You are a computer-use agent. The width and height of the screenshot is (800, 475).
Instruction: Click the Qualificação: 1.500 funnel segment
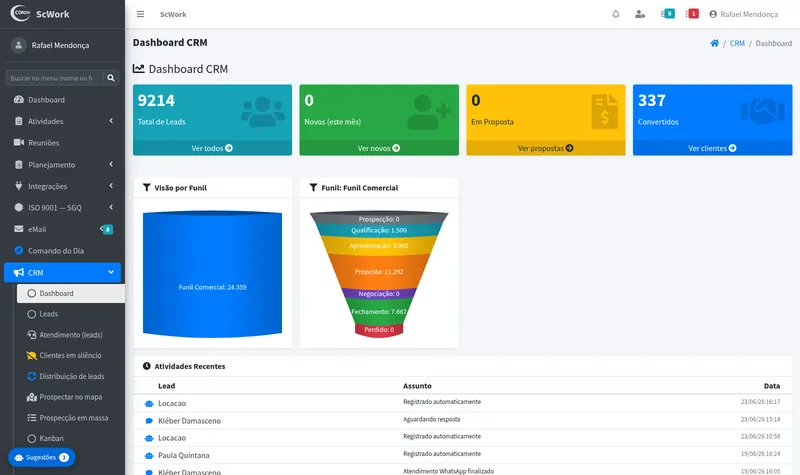click(x=379, y=230)
